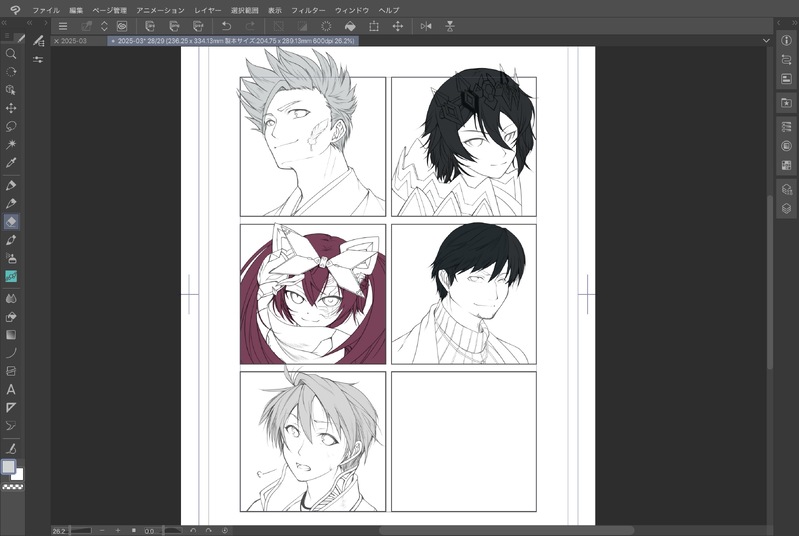This screenshot has height=536, width=799.
Task: Open the ウィンドウ menu
Action: click(x=352, y=10)
